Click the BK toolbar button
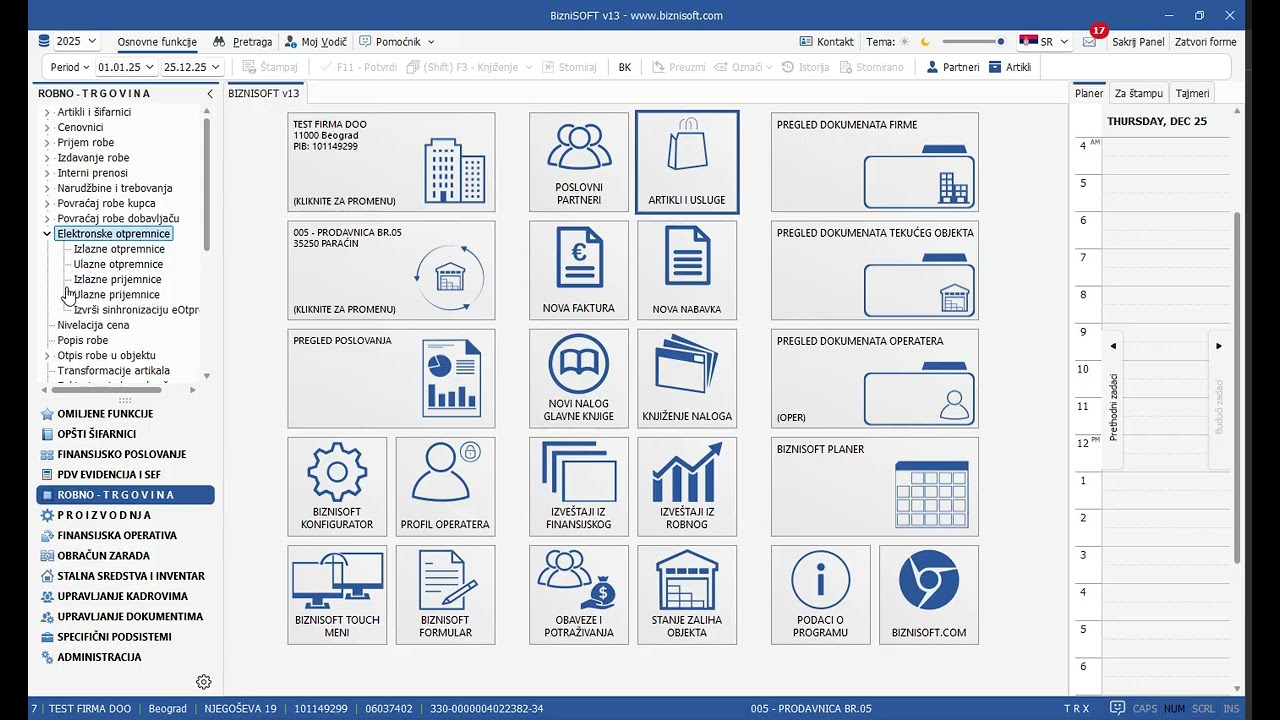The height and width of the screenshot is (720, 1280). pyautogui.click(x=625, y=67)
